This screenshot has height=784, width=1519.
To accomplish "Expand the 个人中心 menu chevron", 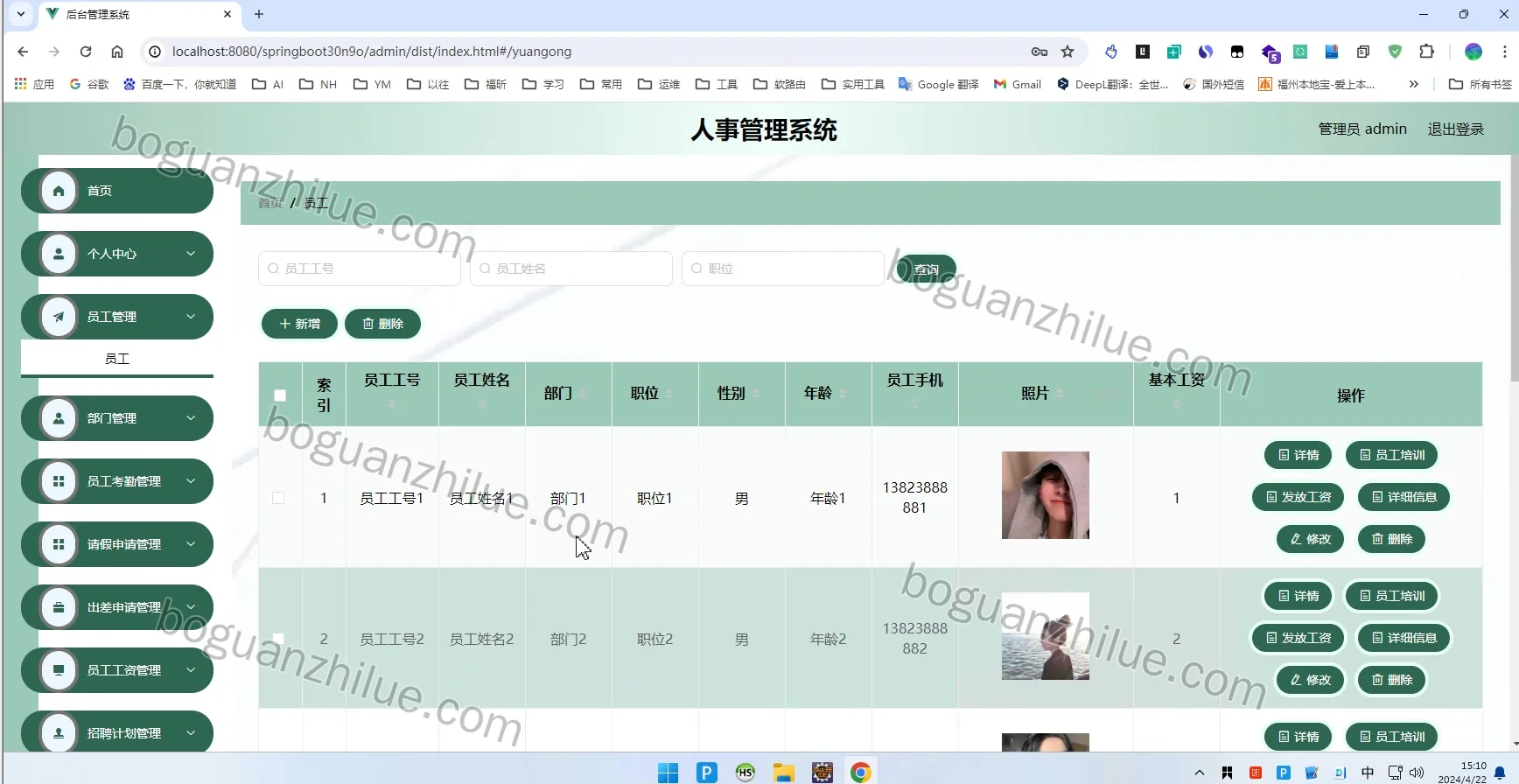I will tap(191, 254).
